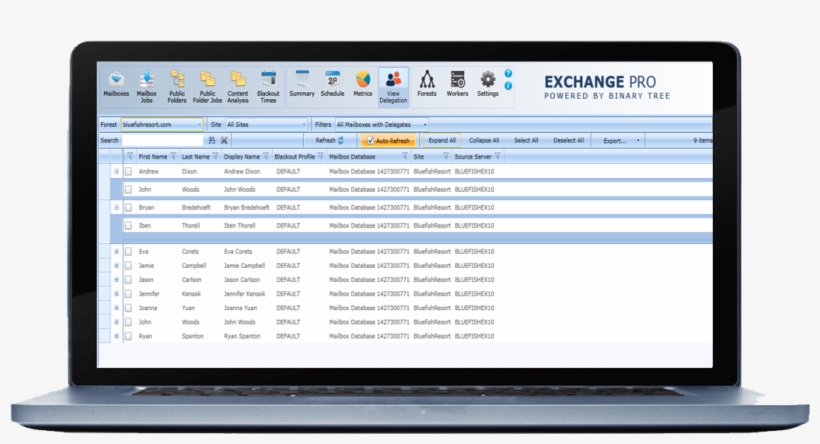Click Collapse All
This screenshot has height=444, width=820.
point(484,140)
